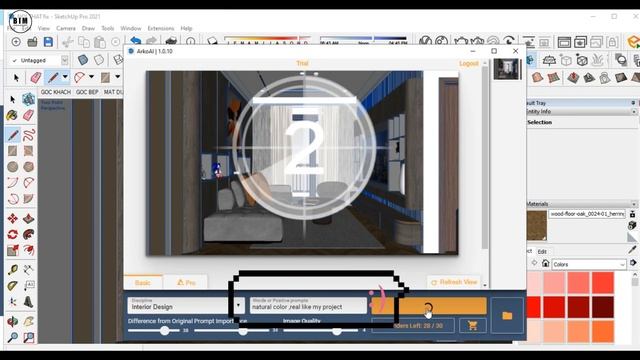
Task: Open the materials Edit tab
Action: [x=542, y=251]
